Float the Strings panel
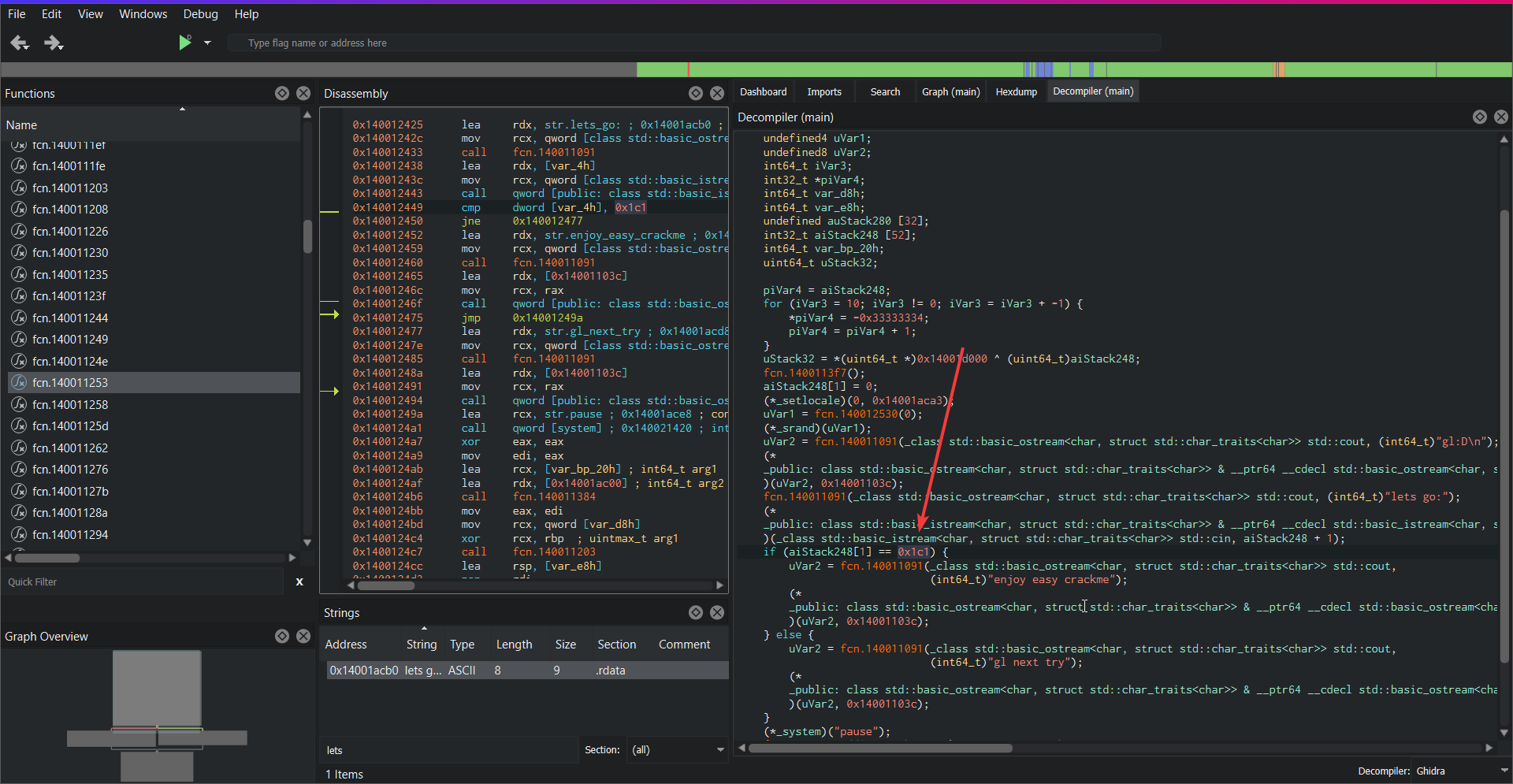The image size is (1513, 784). [x=696, y=612]
